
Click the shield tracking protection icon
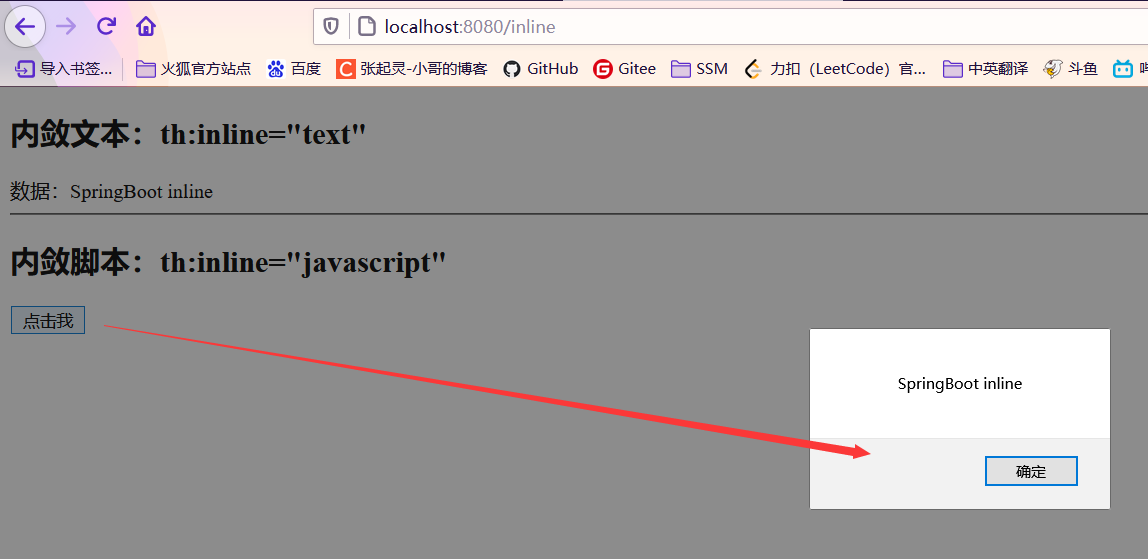[332, 27]
